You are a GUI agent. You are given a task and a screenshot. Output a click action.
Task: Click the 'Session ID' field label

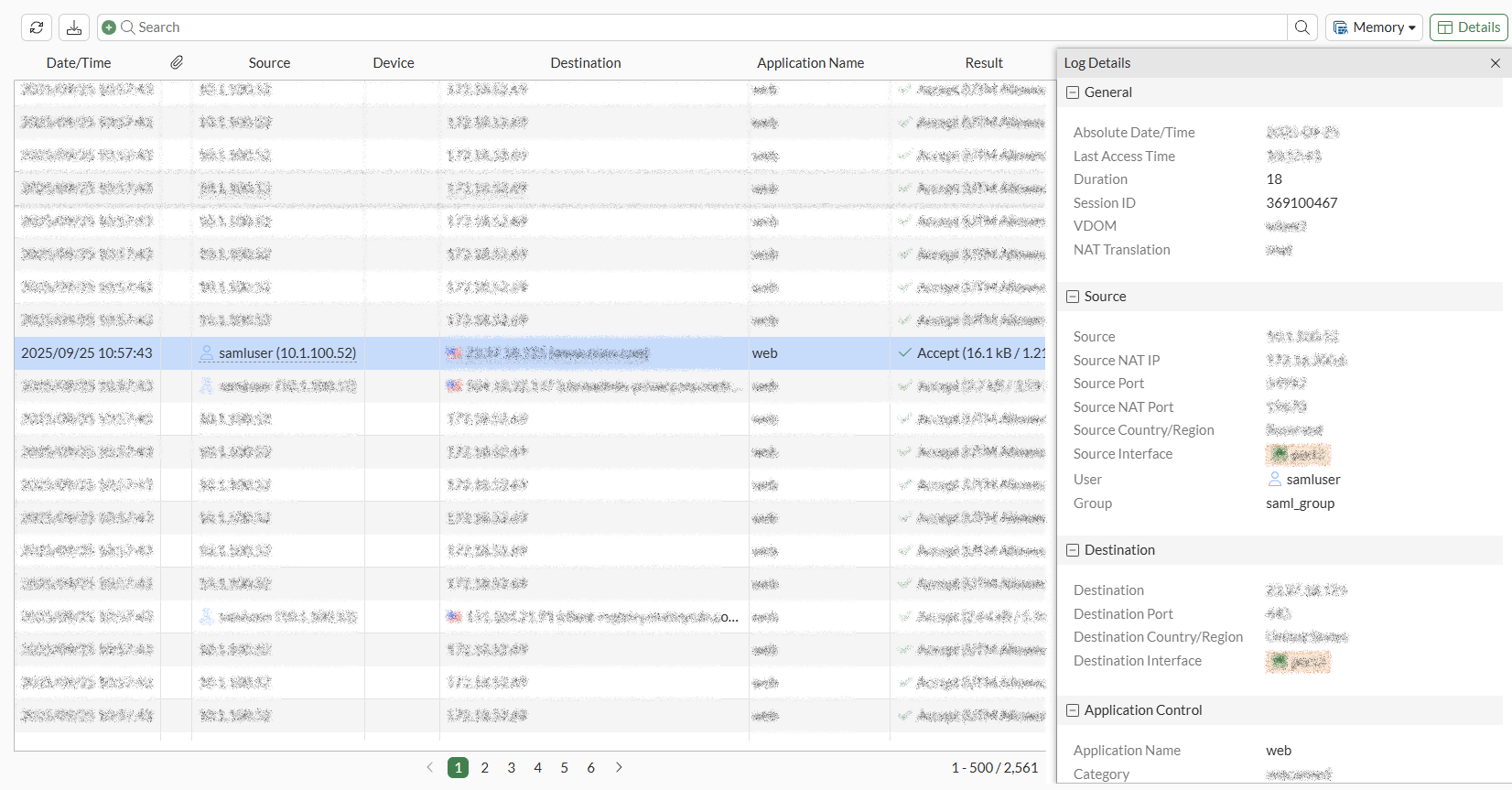1104,203
